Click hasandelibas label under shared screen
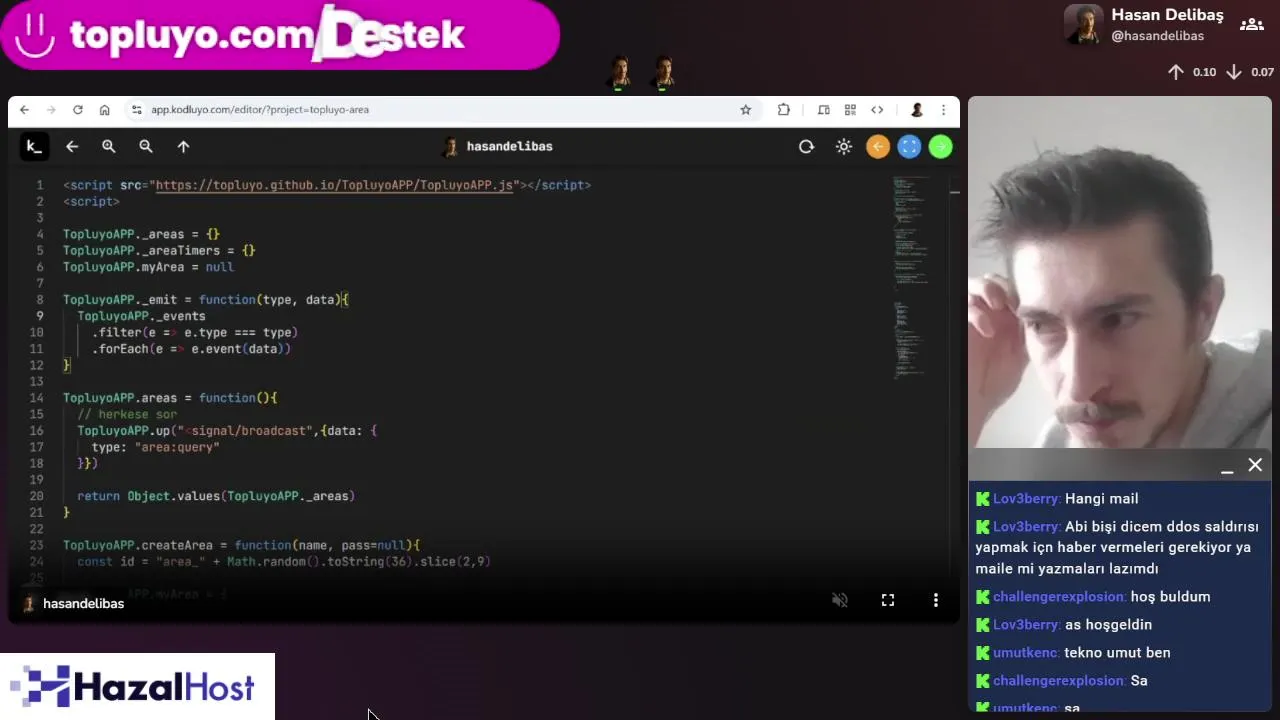 pos(83,604)
